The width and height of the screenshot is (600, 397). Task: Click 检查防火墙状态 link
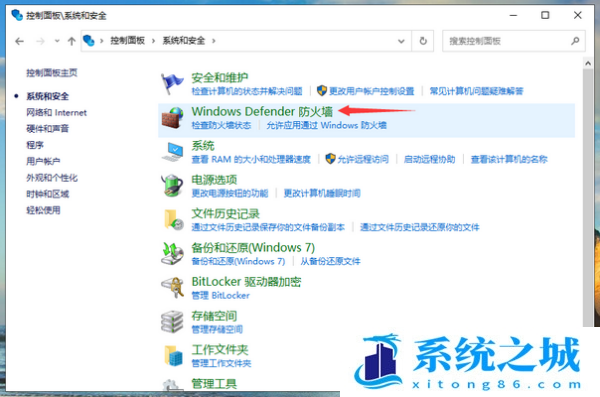221,125
